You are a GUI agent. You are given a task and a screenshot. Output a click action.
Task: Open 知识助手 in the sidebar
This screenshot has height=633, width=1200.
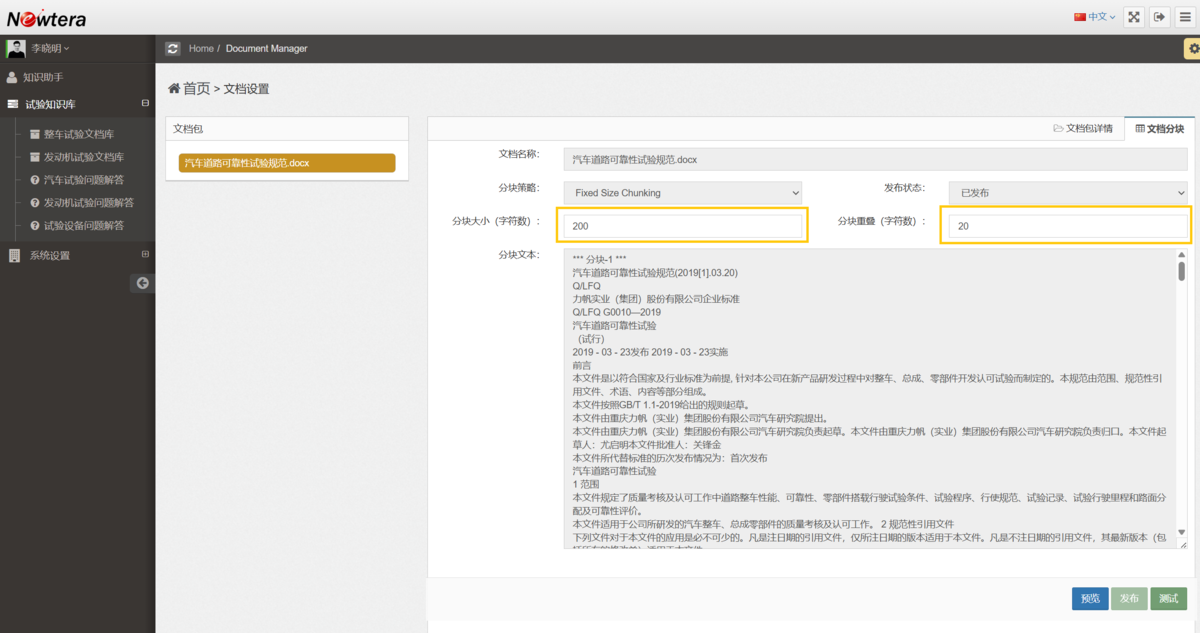coord(43,77)
